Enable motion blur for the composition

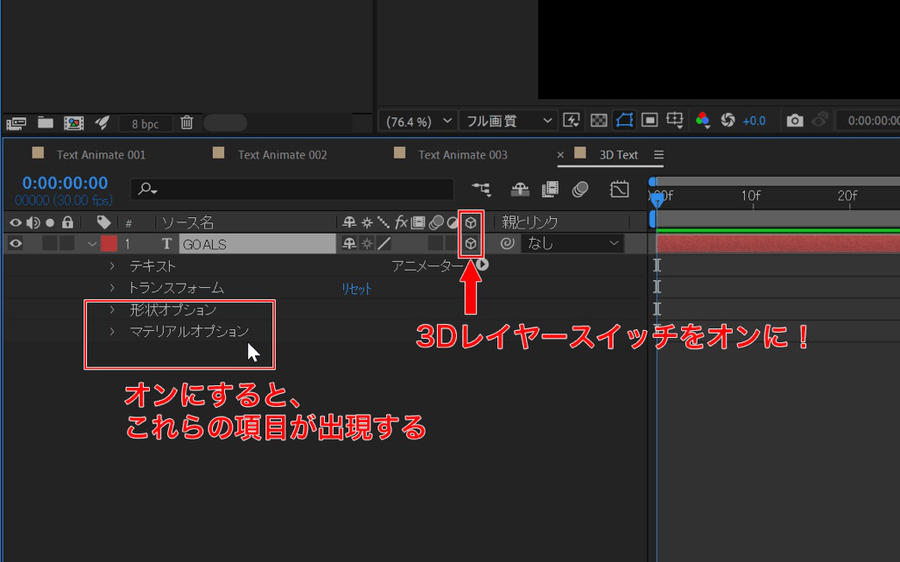[580, 189]
